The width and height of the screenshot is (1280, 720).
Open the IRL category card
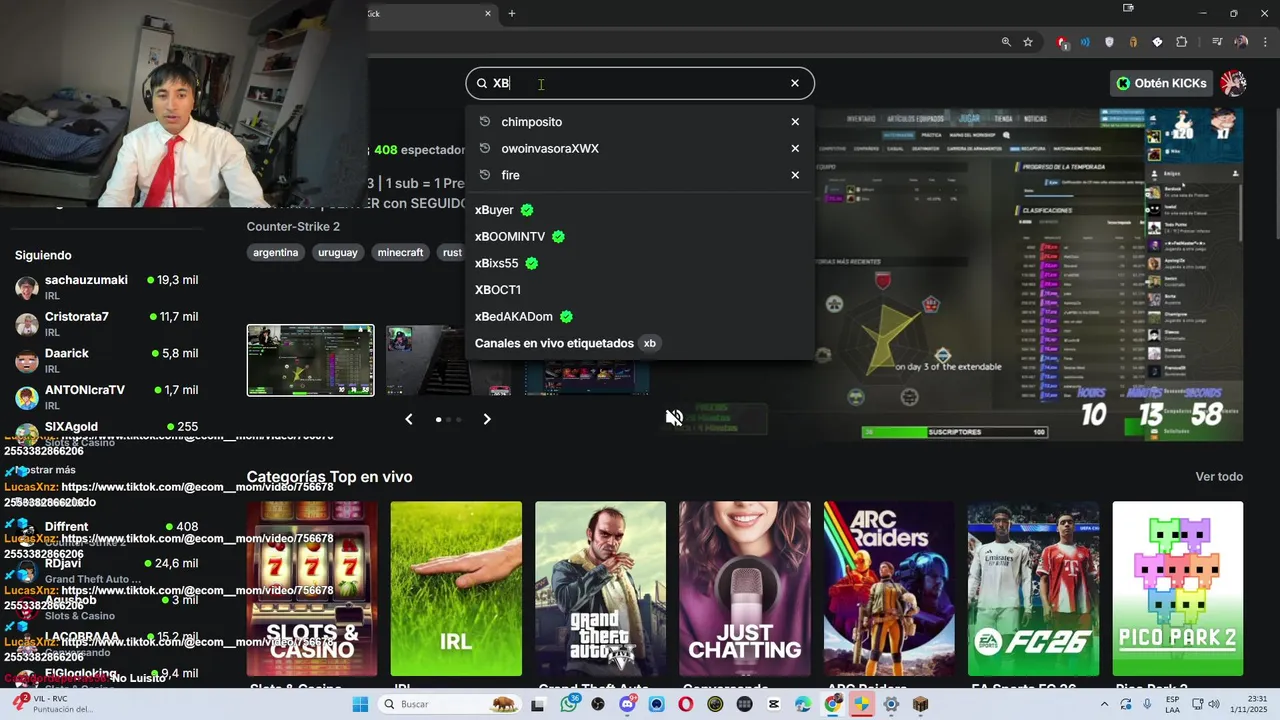click(x=456, y=589)
